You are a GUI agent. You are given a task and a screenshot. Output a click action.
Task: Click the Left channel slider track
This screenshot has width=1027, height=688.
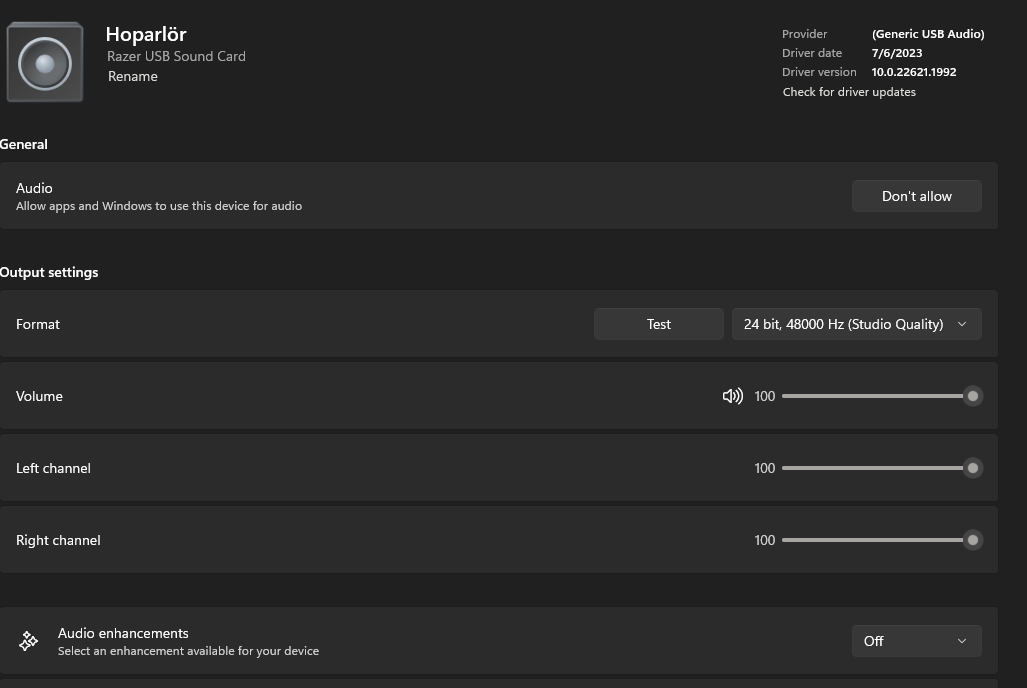[875, 468]
